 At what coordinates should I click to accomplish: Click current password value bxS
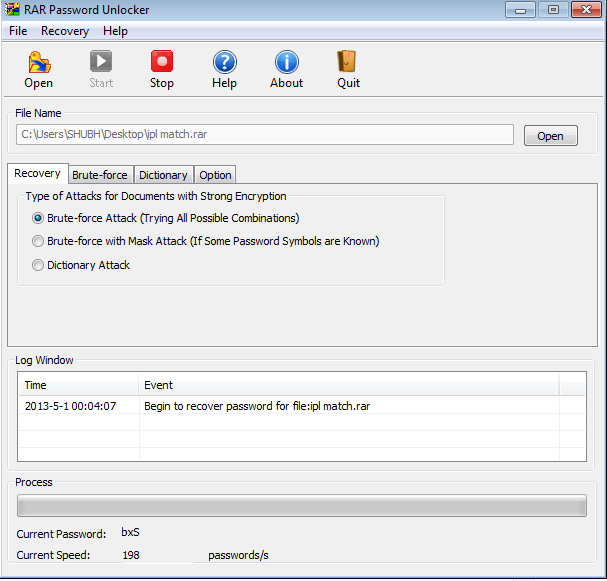(x=130, y=533)
